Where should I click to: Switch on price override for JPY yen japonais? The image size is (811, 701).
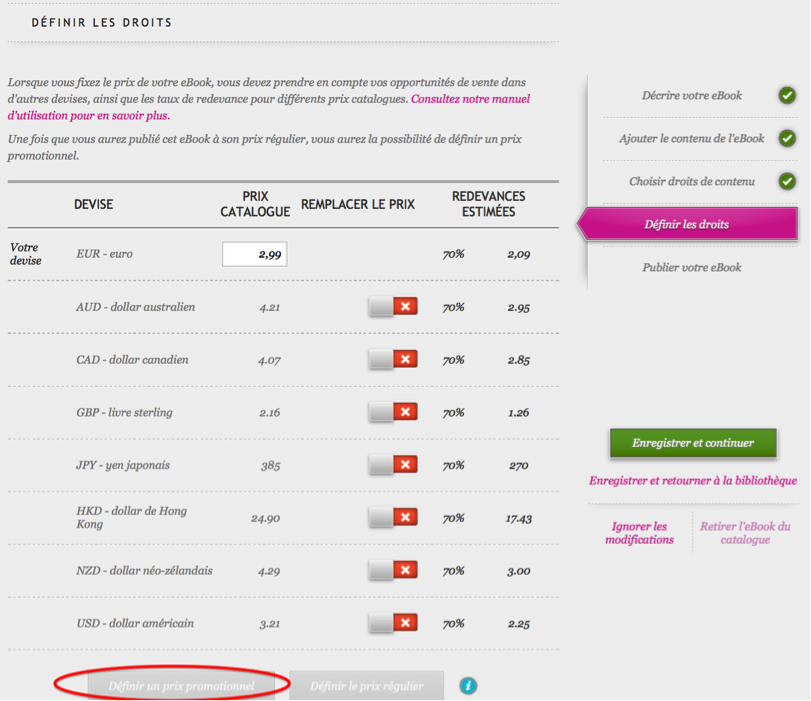[393, 465]
